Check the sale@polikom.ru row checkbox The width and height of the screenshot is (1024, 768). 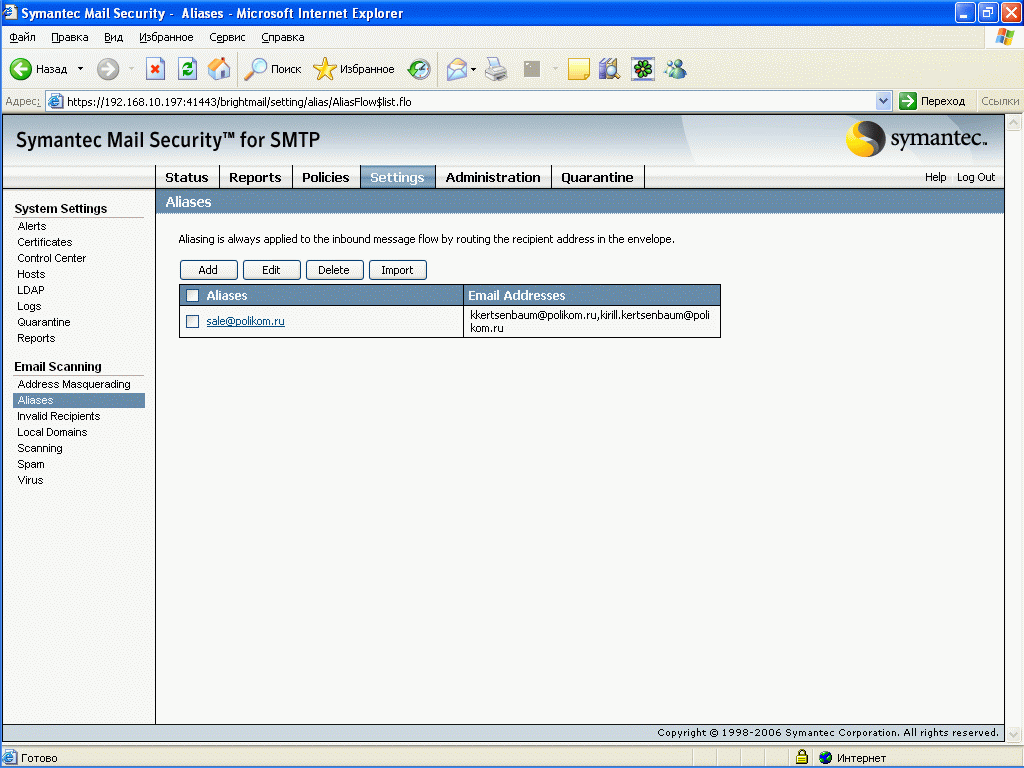click(x=193, y=321)
